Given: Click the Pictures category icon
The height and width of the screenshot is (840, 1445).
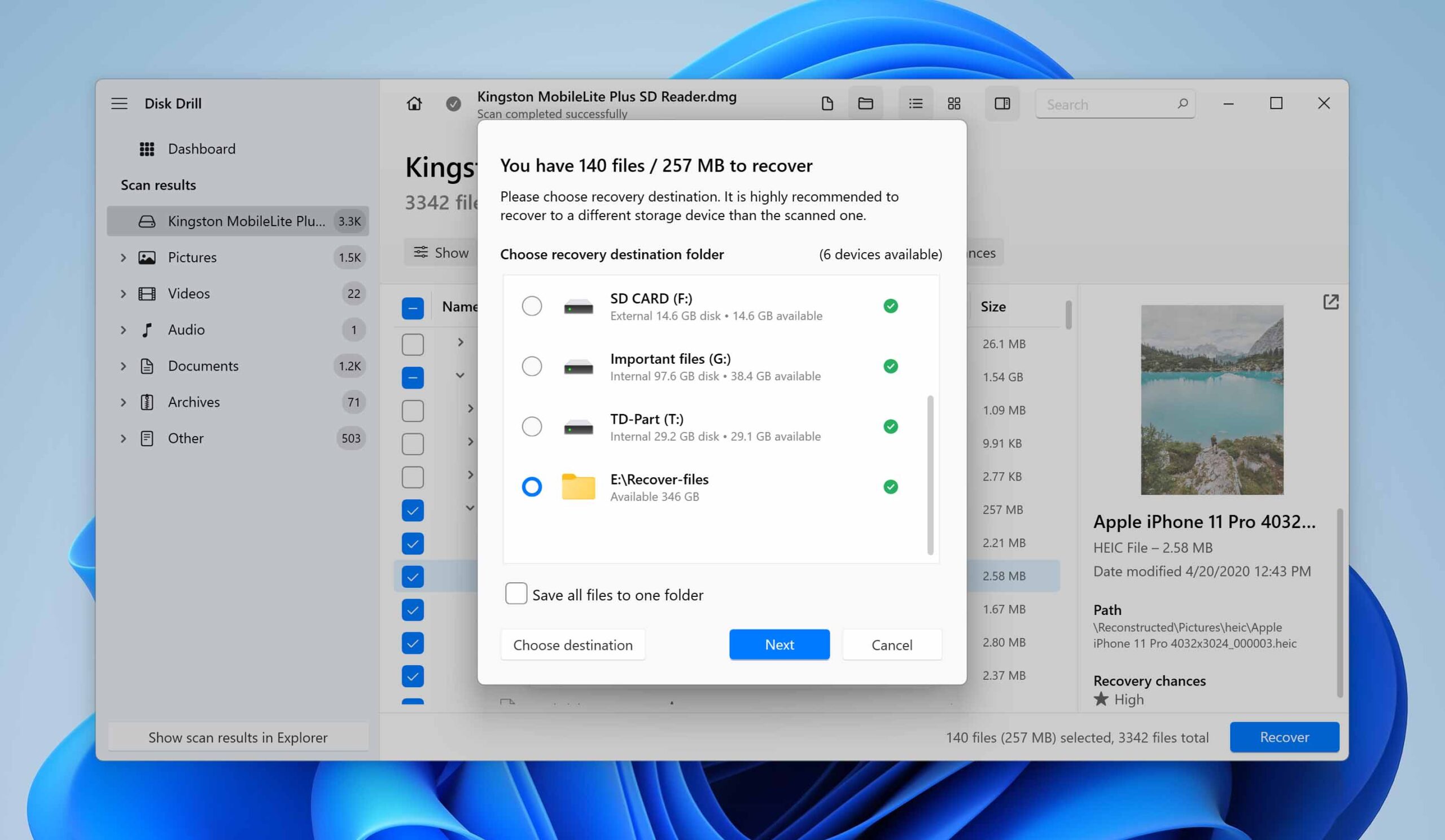Looking at the screenshot, I should click(x=147, y=257).
